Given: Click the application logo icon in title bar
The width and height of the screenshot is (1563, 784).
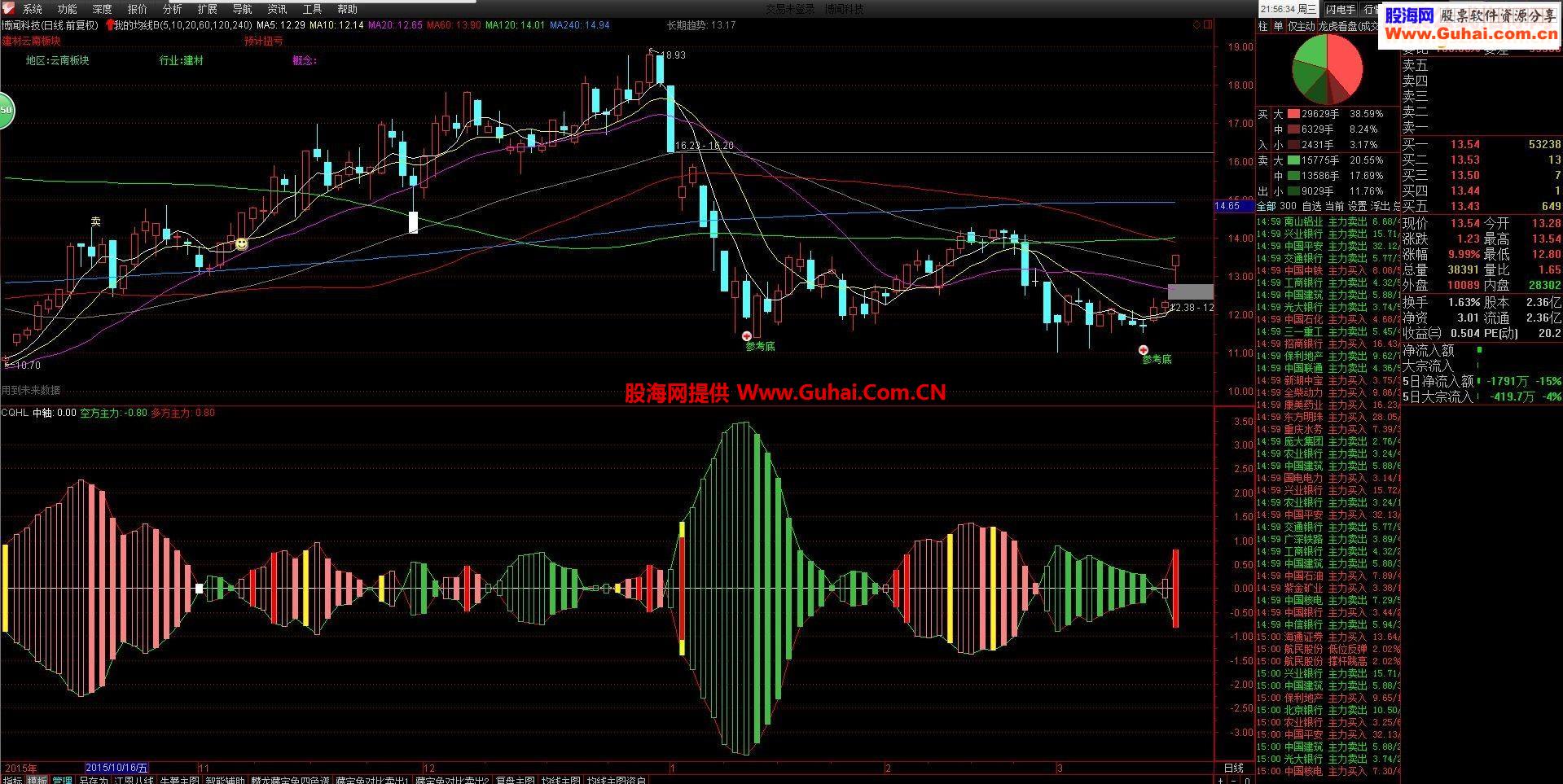Looking at the screenshot, I should click(8, 8).
